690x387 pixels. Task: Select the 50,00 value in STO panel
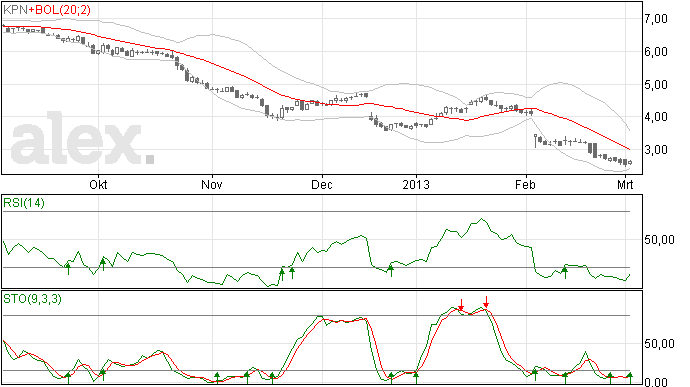click(x=659, y=344)
